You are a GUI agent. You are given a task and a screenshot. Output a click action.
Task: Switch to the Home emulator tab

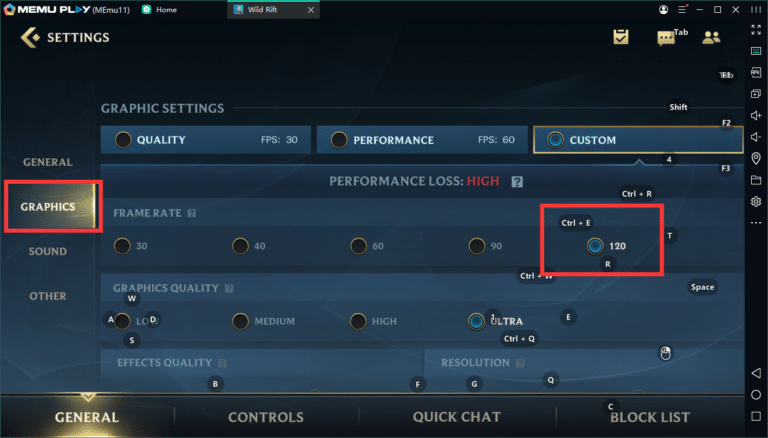[x=160, y=10]
